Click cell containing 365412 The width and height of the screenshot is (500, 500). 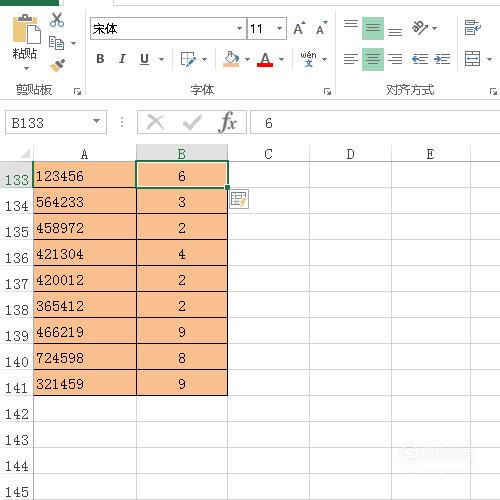point(85,305)
